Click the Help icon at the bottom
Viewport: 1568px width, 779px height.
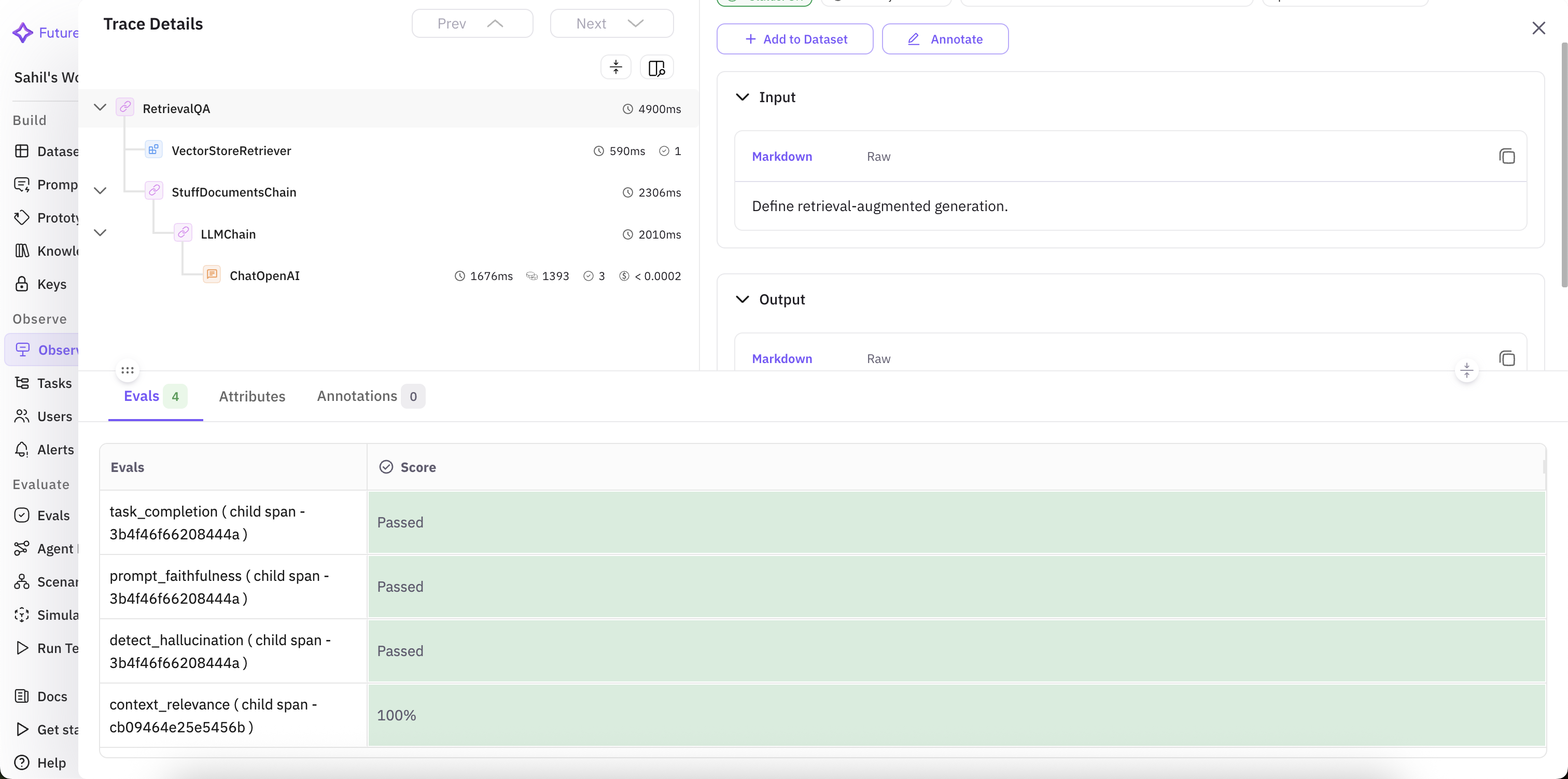(x=22, y=762)
